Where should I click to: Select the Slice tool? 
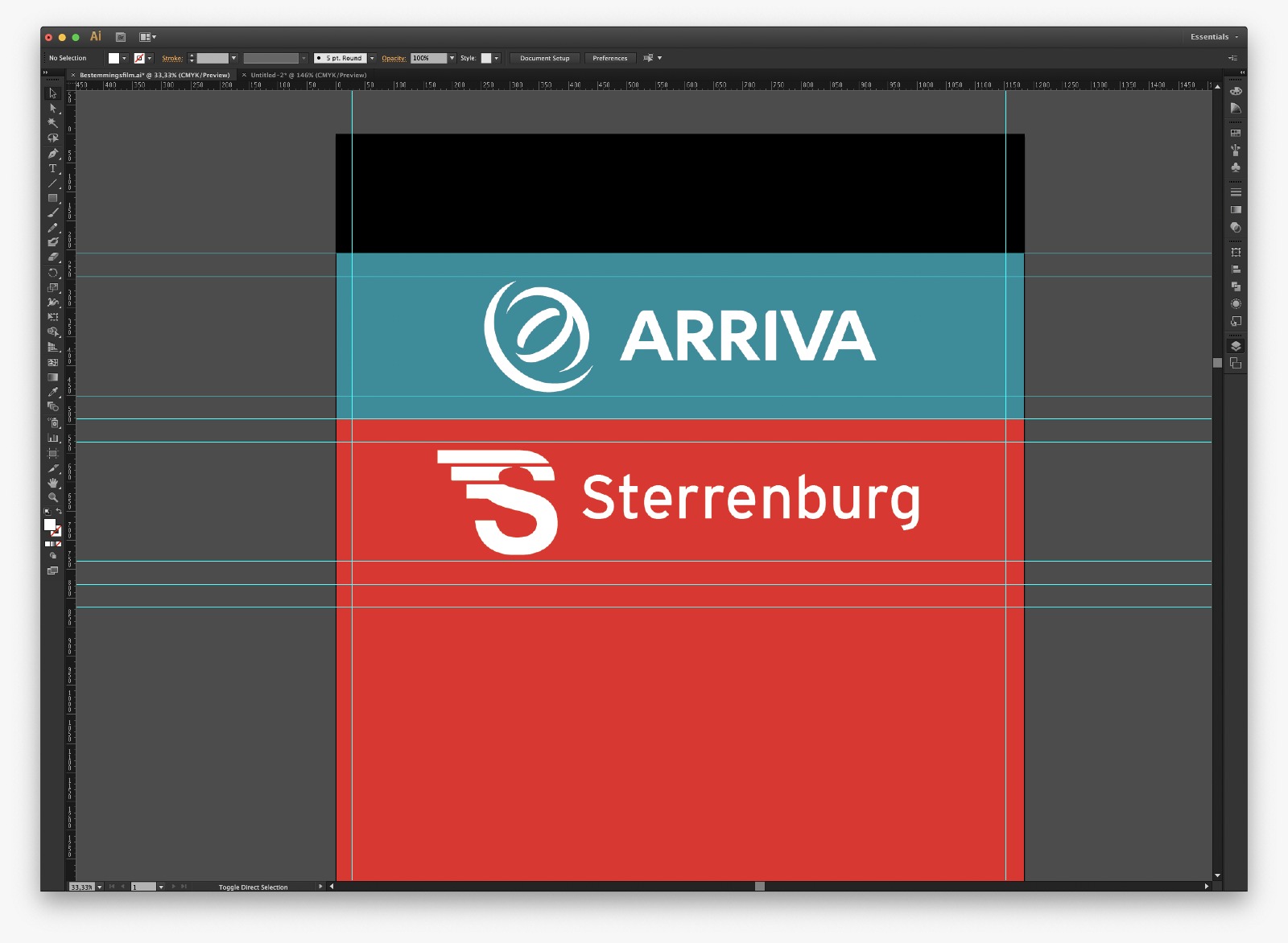coord(53,468)
